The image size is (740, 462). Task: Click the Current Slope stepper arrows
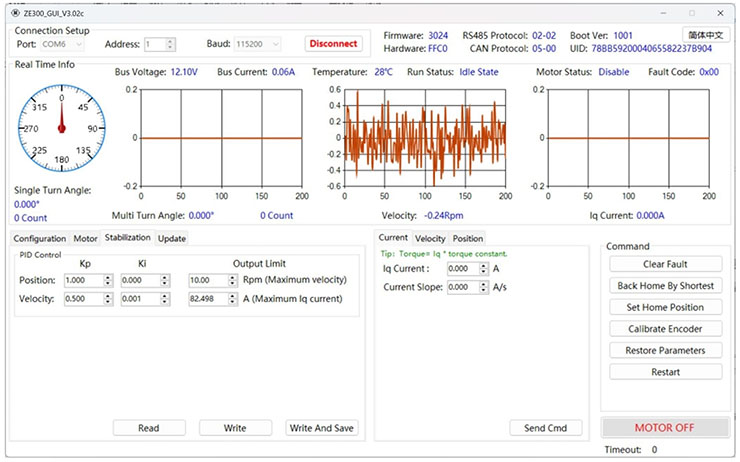click(484, 287)
